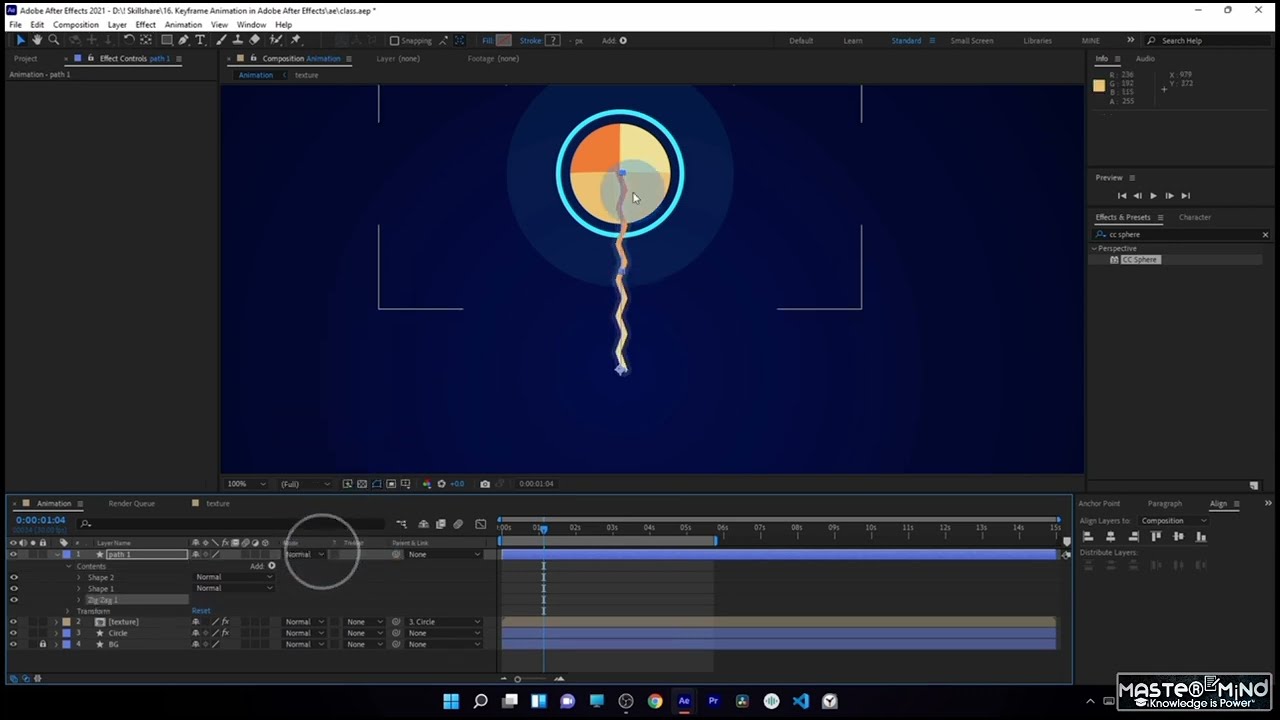Open Premiere Pro from the taskbar
Viewport: 1280px width, 720px height.
click(713, 701)
